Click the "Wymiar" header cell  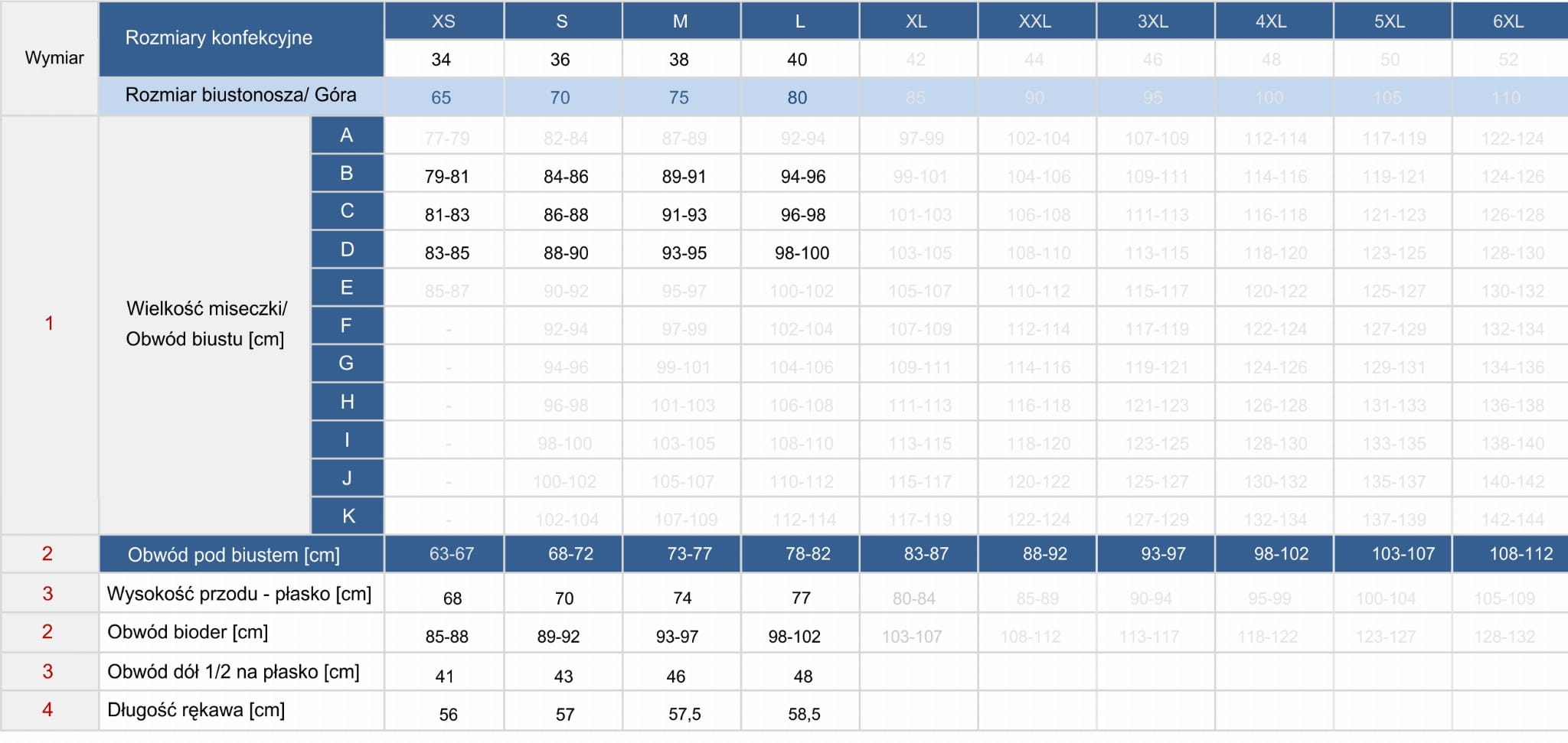(x=54, y=58)
